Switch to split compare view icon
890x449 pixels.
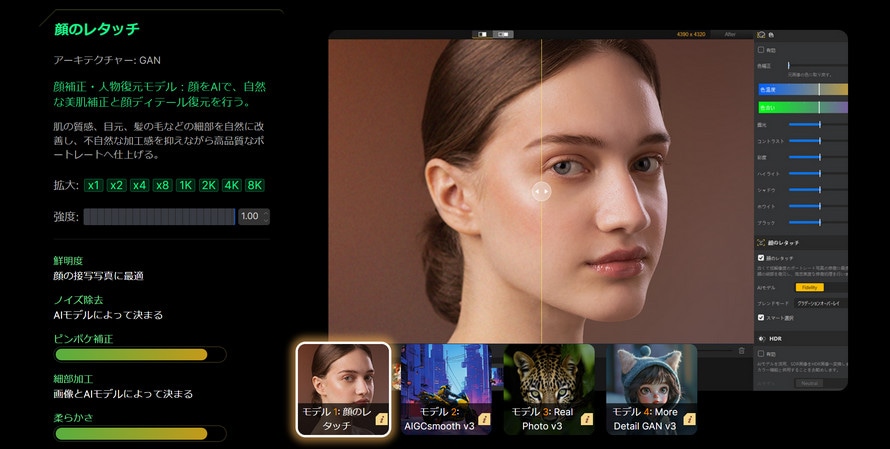[503, 35]
